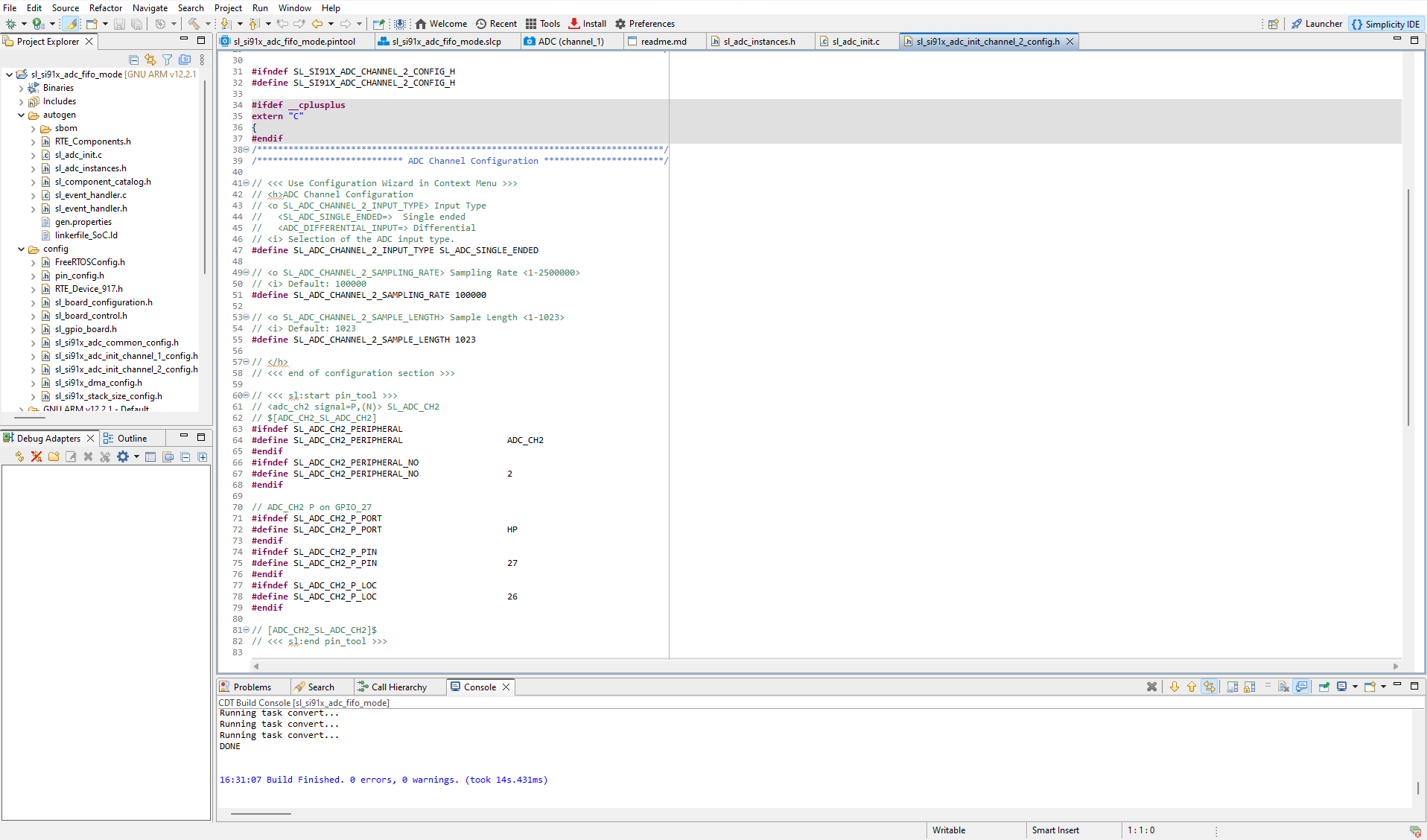
Task: Switch to the Simplicity IDE perspective
Action: point(1386,23)
